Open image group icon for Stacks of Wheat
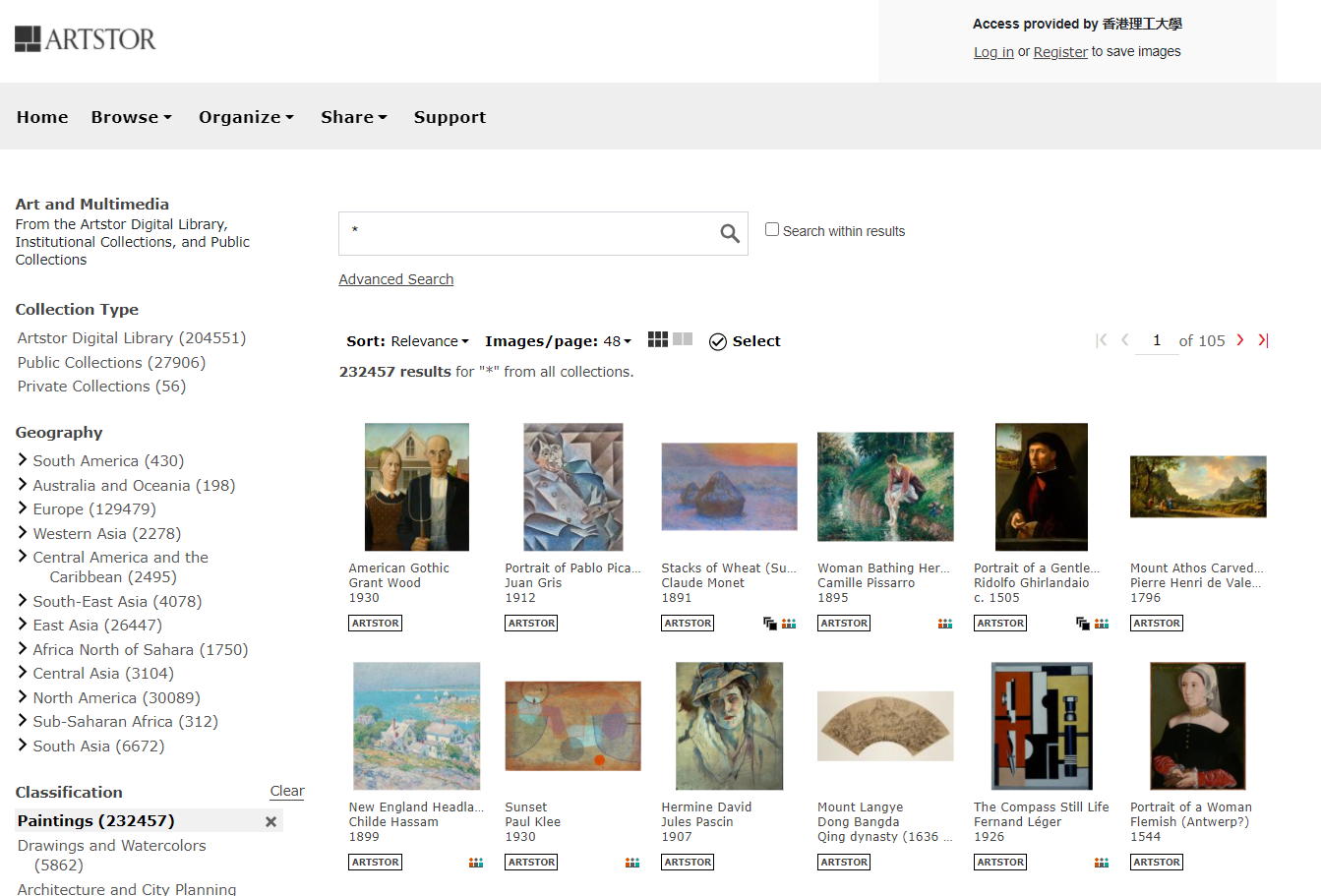The image size is (1321, 896). click(789, 624)
